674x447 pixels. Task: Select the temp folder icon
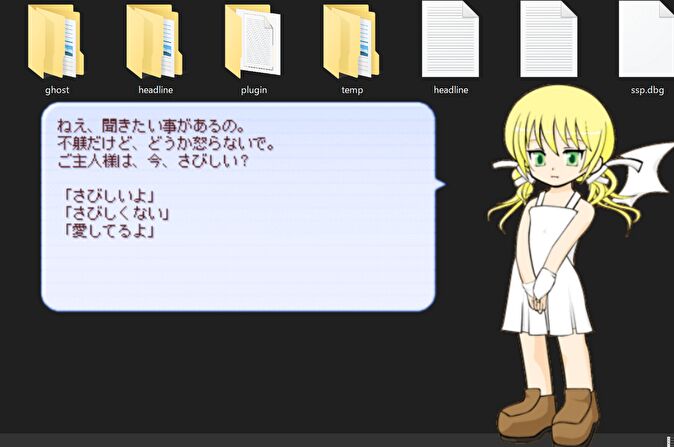click(x=352, y=40)
